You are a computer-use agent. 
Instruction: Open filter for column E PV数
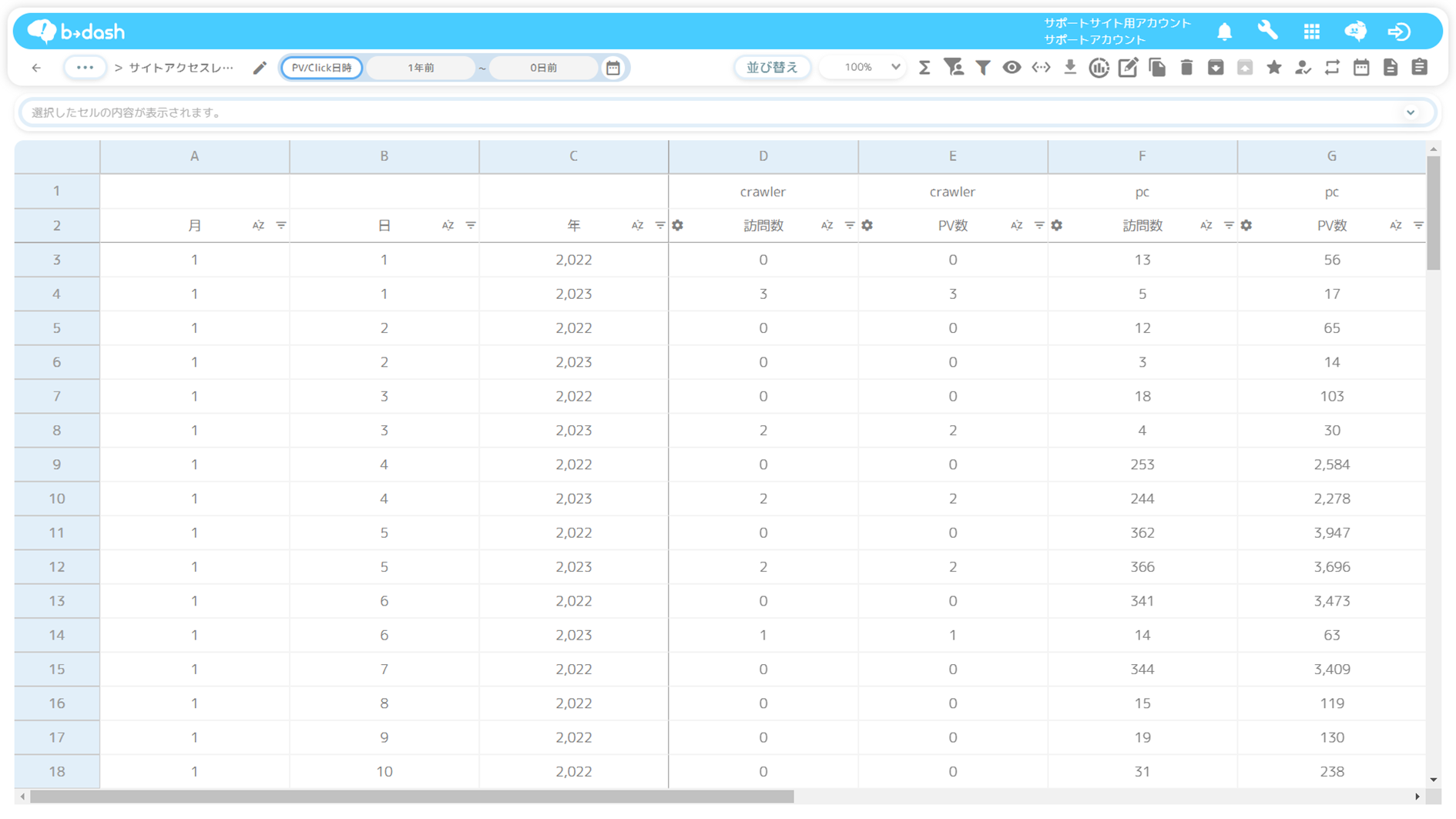coord(1039,226)
